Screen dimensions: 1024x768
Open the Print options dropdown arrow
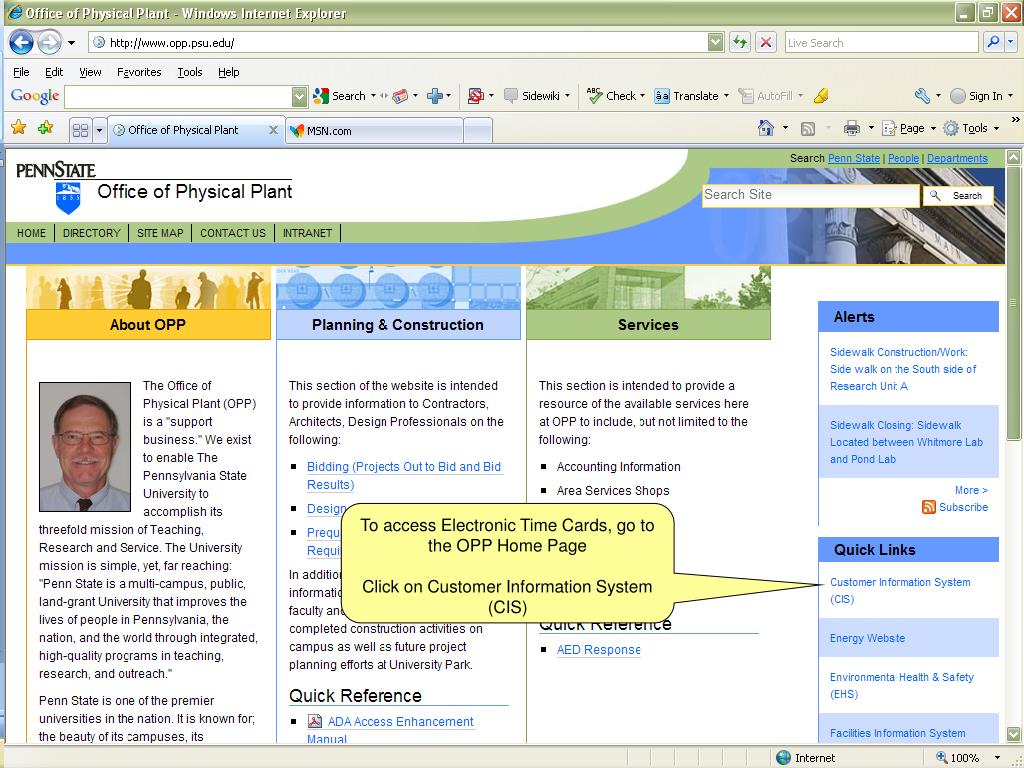click(871, 128)
